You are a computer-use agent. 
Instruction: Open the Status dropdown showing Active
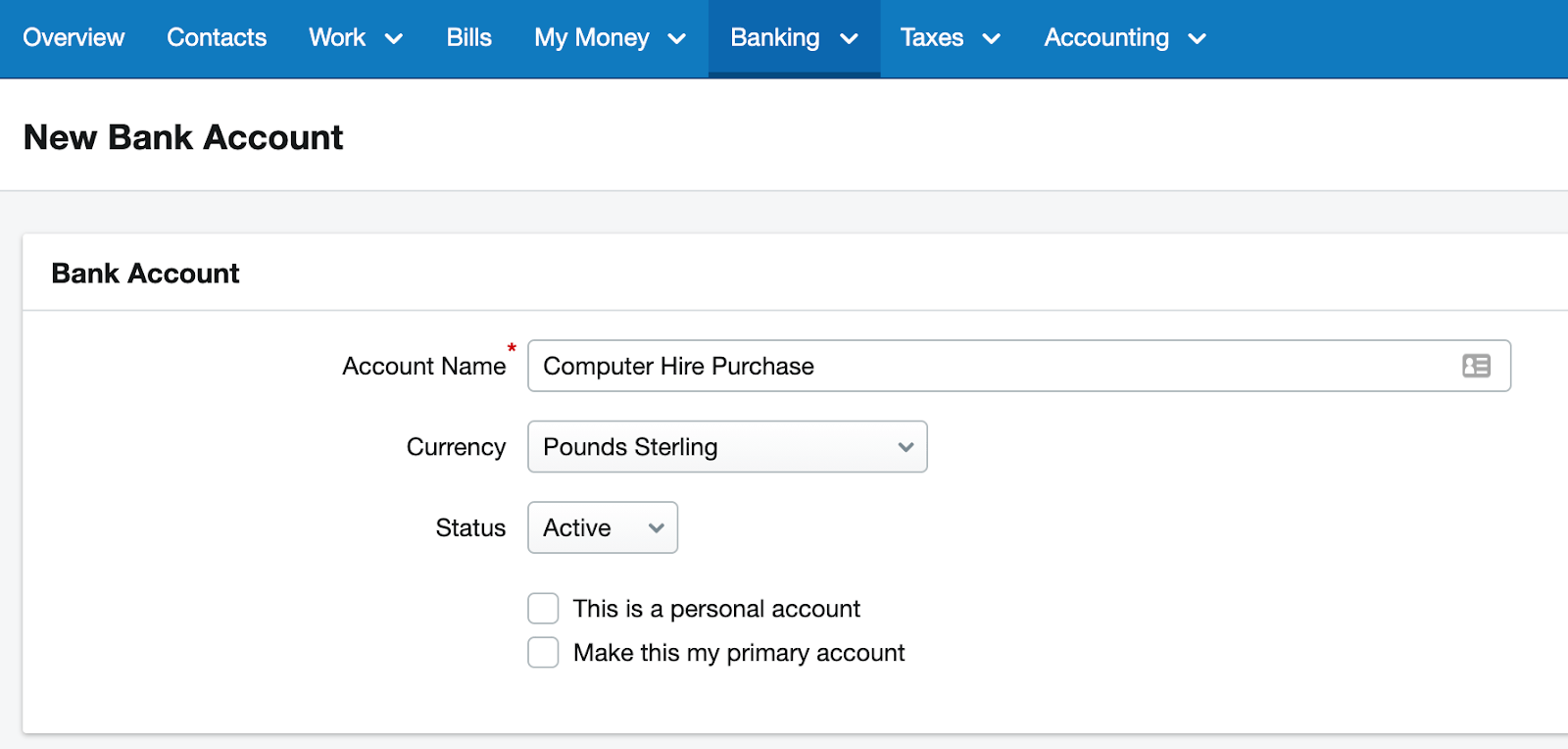(x=603, y=527)
